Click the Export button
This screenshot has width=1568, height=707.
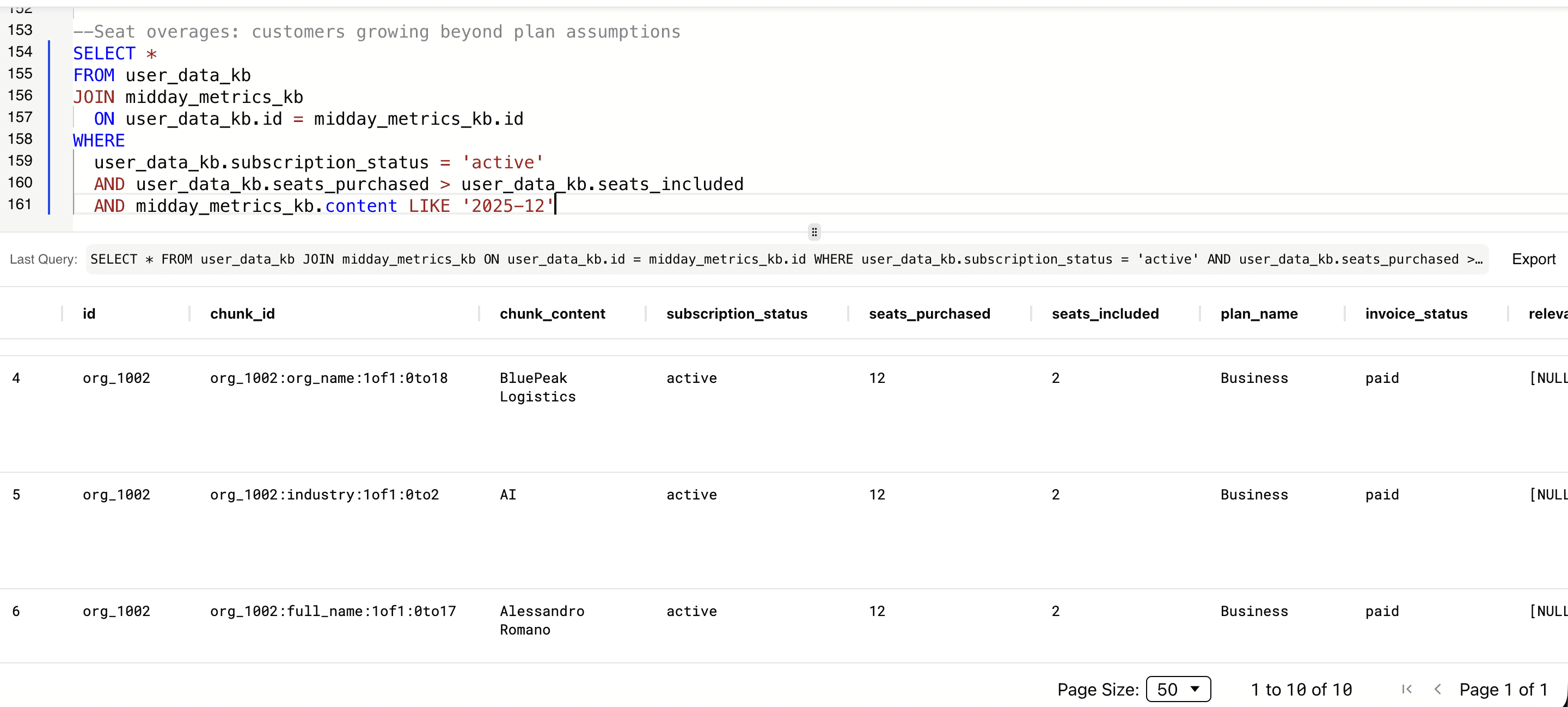click(x=1533, y=259)
